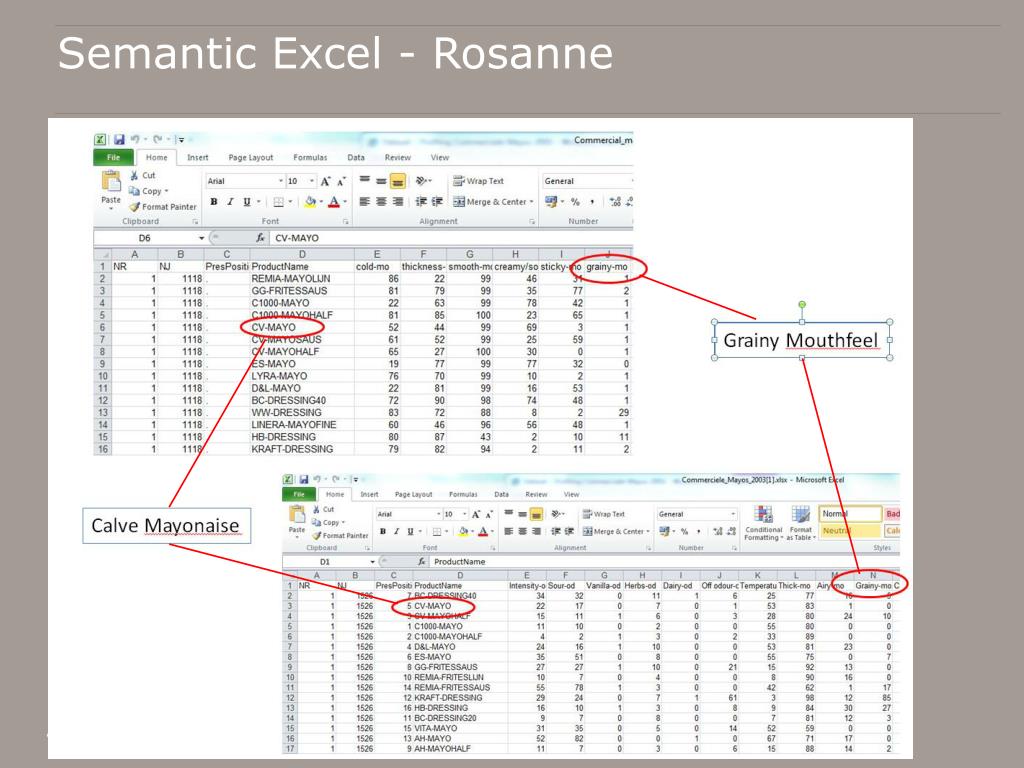The image size is (1024, 768).
Task: Click Increase Decimal in lower Excel window
Action: point(718,531)
